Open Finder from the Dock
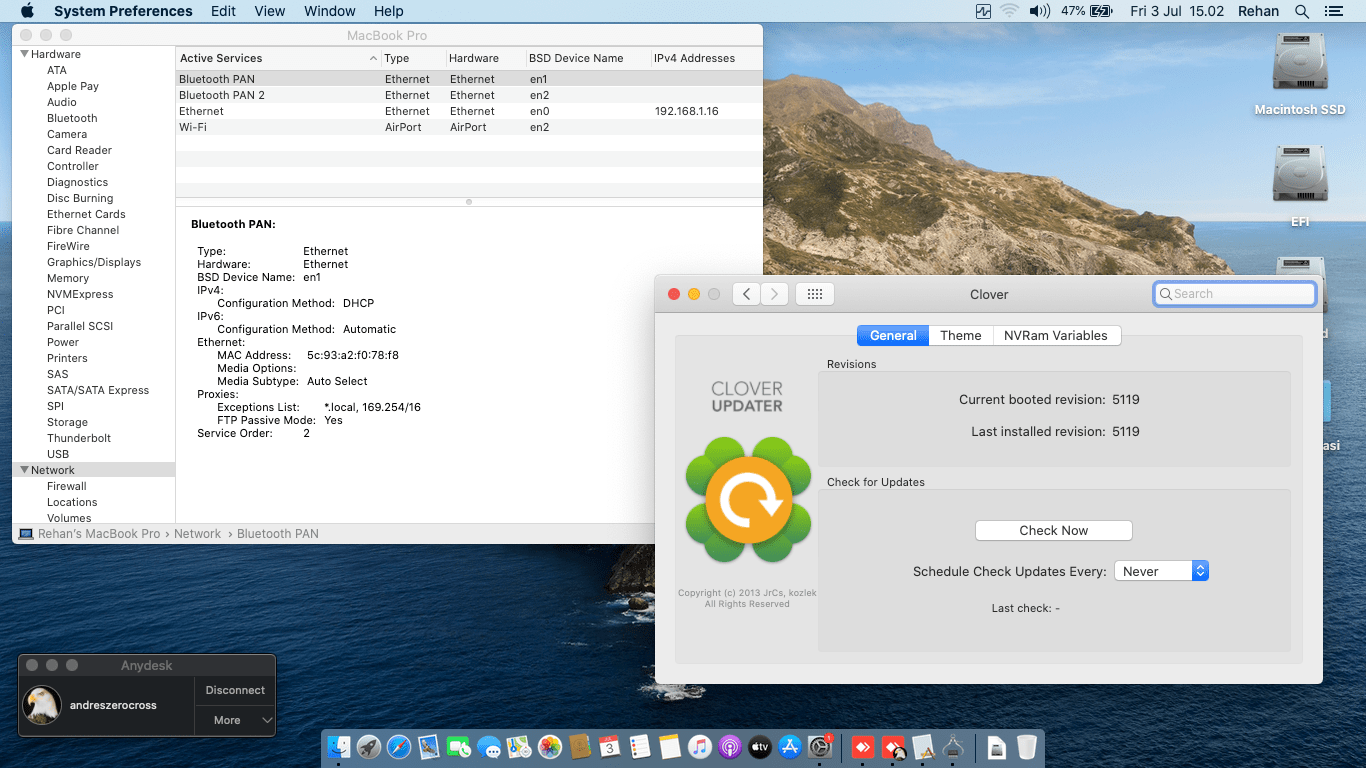 (x=340, y=747)
